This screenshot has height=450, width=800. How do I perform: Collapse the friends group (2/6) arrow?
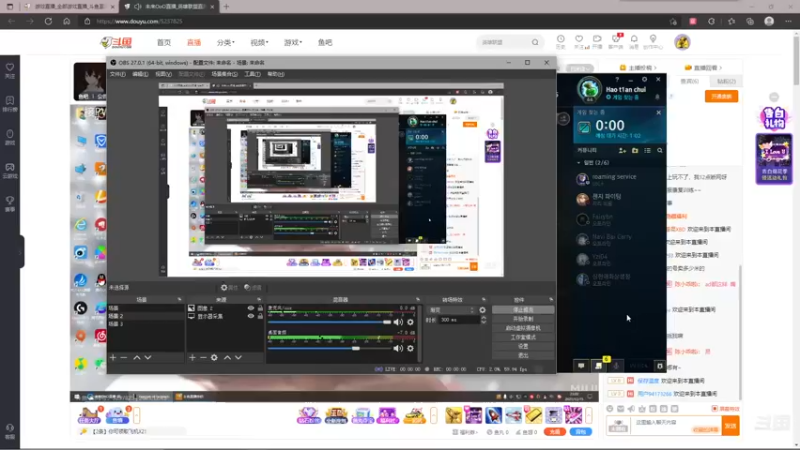579,163
